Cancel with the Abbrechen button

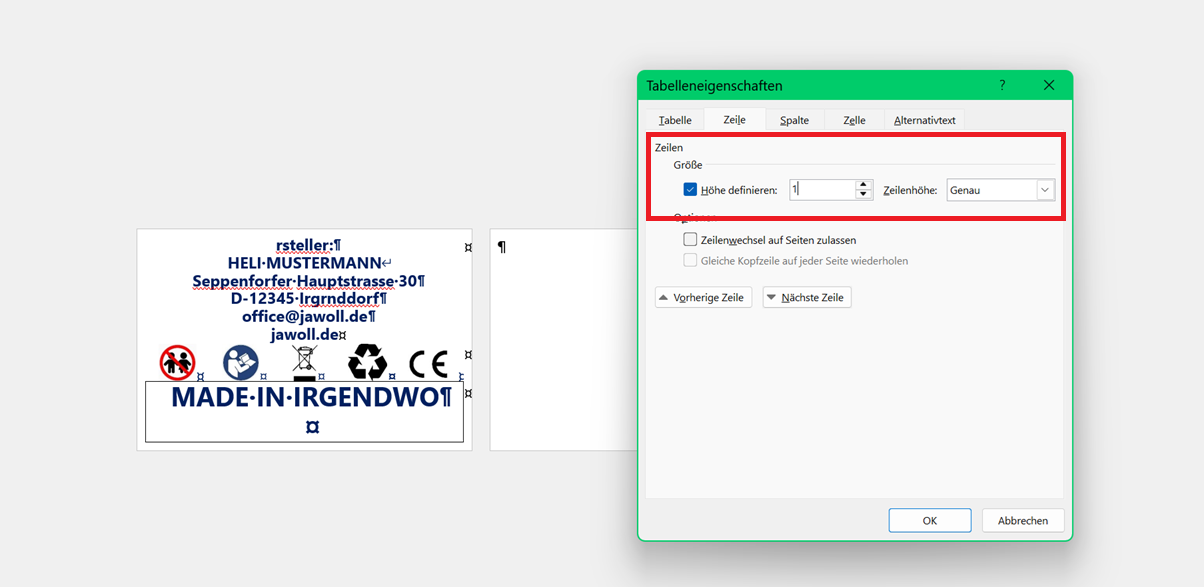(x=1023, y=520)
